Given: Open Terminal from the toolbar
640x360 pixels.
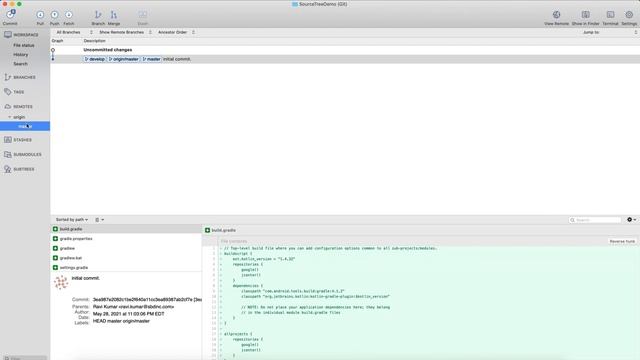Looking at the screenshot, I should (x=610, y=17).
